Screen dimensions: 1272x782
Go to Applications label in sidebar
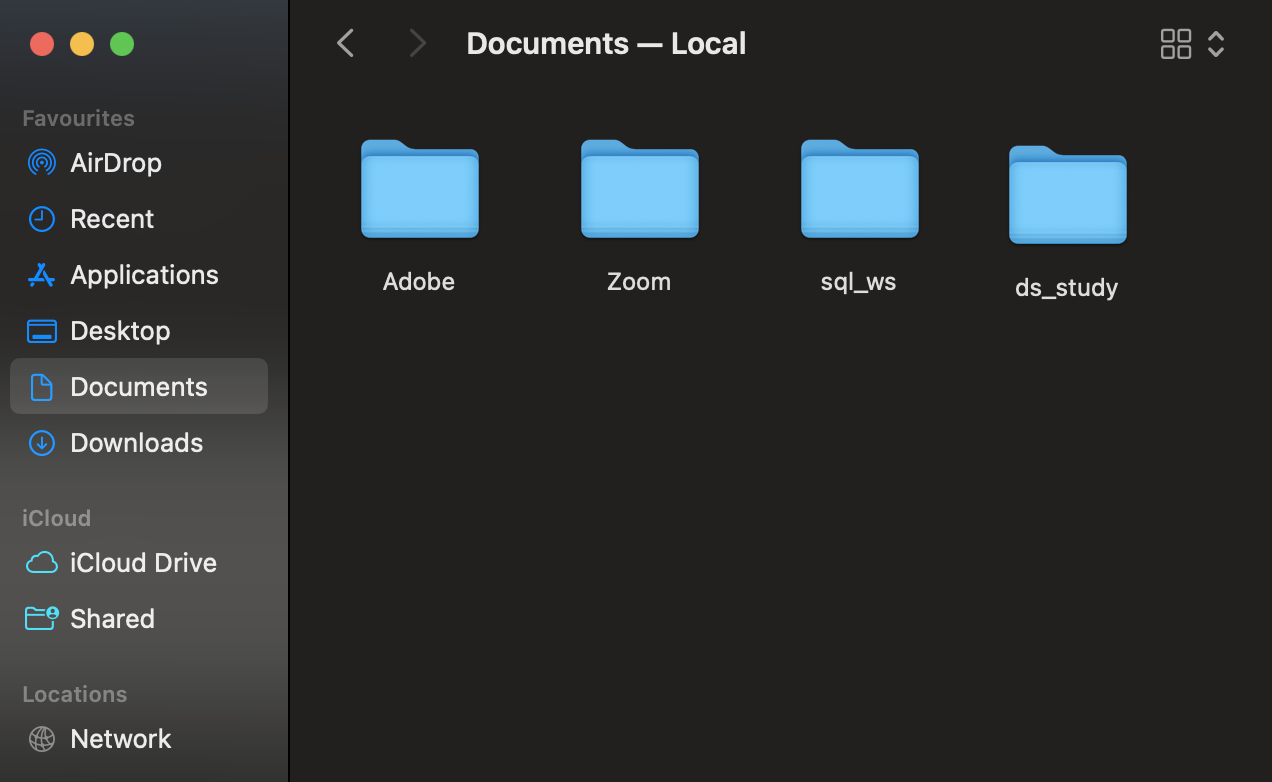pyautogui.click(x=144, y=275)
